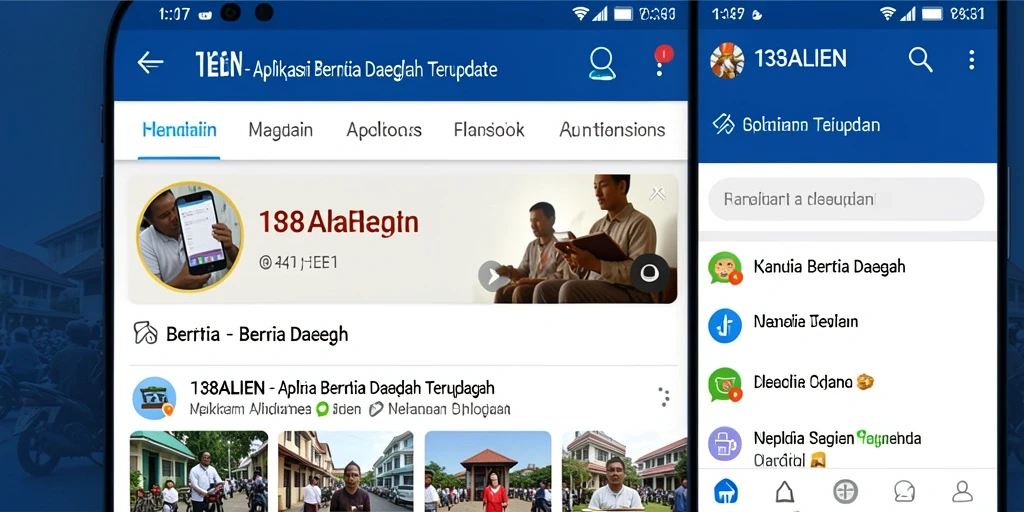Viewport: 1024px width, 512px height.
Task: Open the 138ALIEN post avatar icon
Action: pyautogui.click(x=154, y=398)
